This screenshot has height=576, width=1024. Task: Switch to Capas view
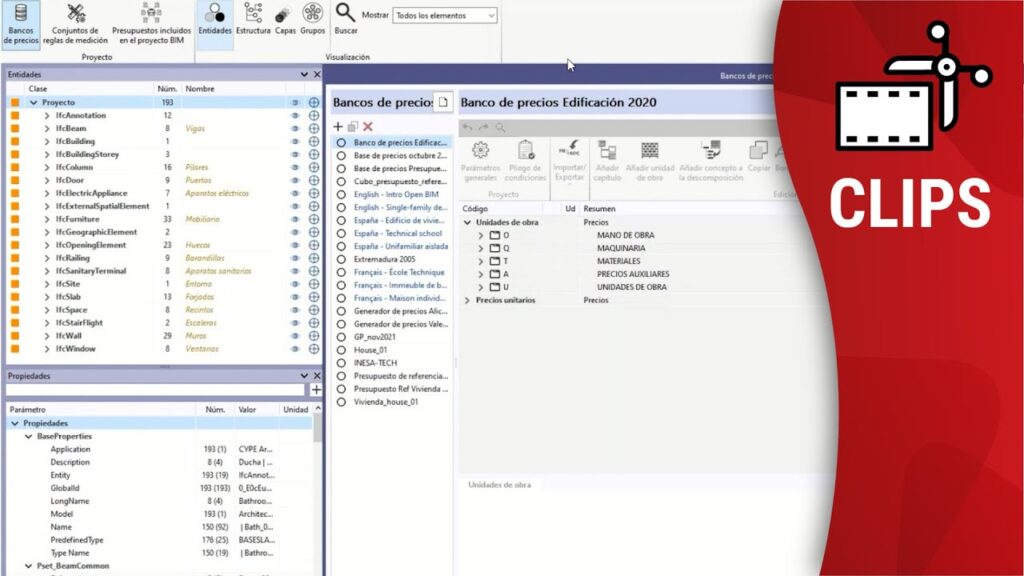click(x=285, y=20)
